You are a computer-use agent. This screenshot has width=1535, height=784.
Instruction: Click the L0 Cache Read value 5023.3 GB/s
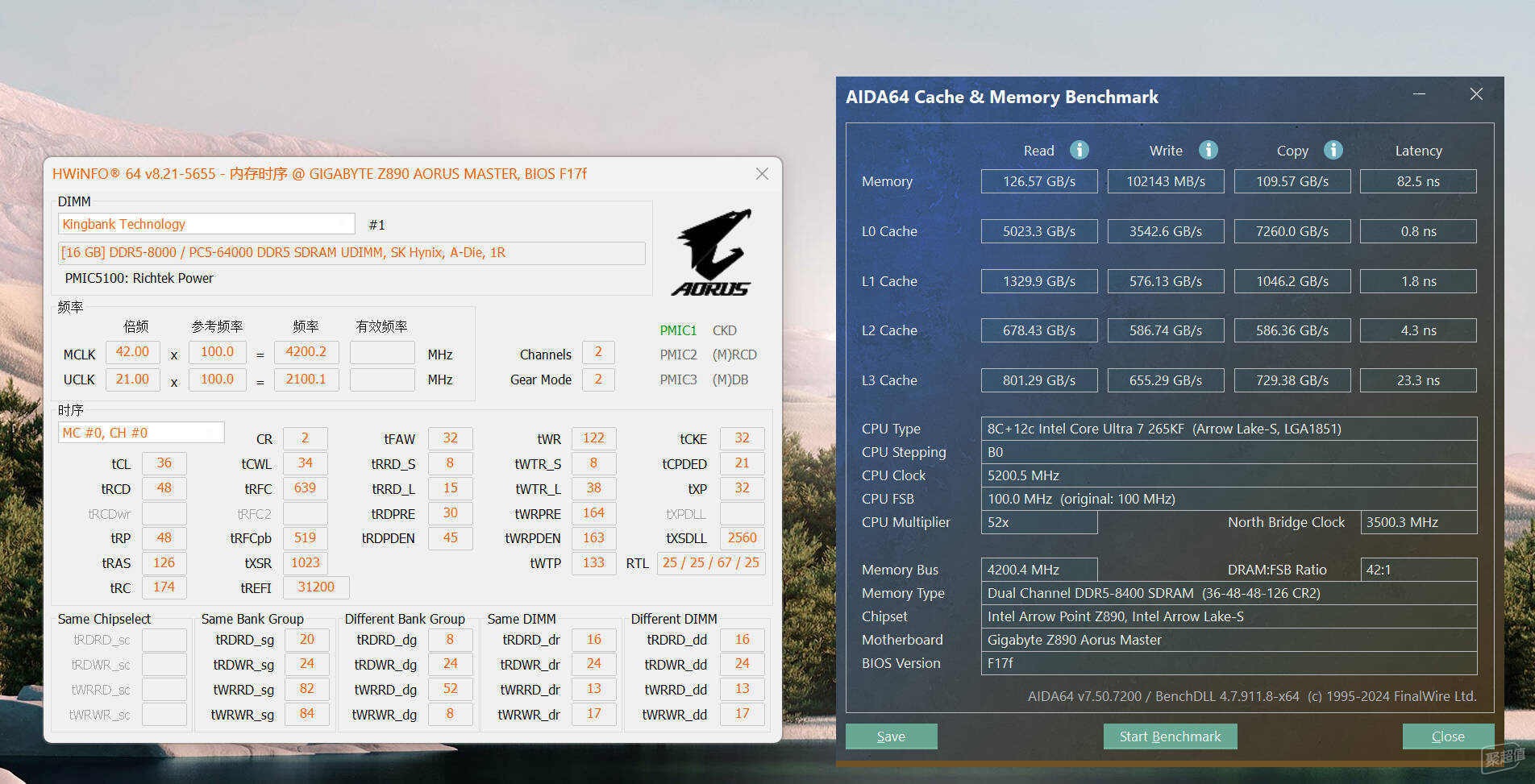coord(1039,231)
